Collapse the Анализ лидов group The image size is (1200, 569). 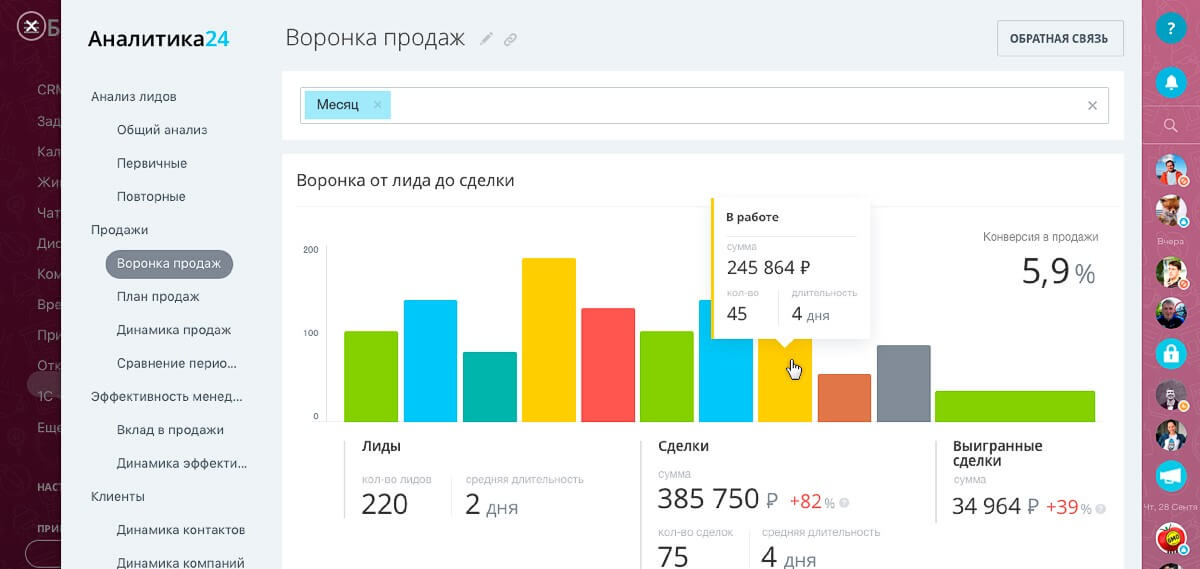[133, 97]
